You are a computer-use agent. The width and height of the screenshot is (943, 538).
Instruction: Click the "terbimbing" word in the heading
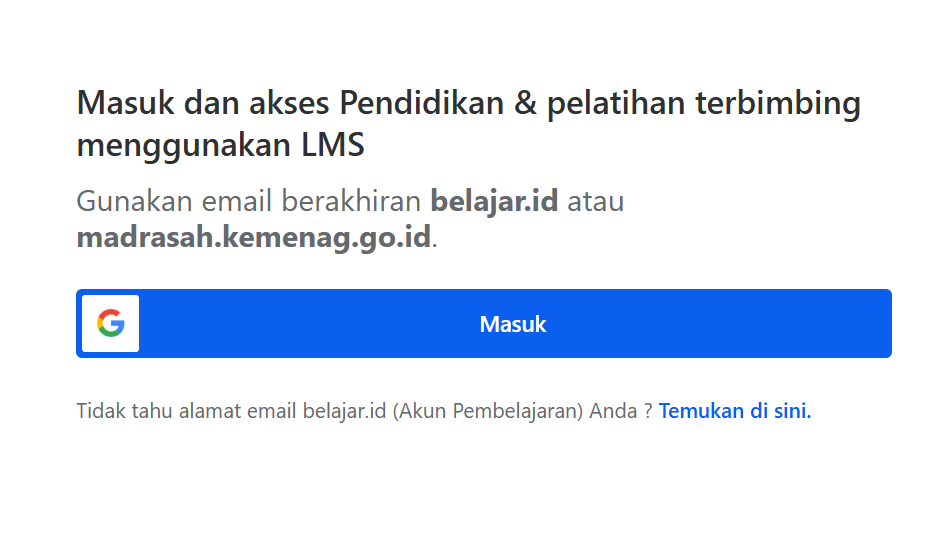(x=777, y=103)
